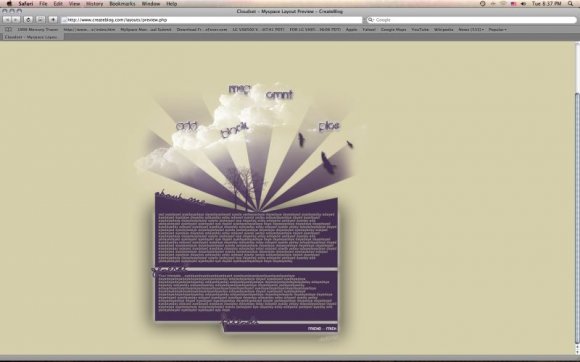Screen dimensions: 580x362
Task: Select the Cloudset Myspace Layout tab
Action: tap(32, 37)
